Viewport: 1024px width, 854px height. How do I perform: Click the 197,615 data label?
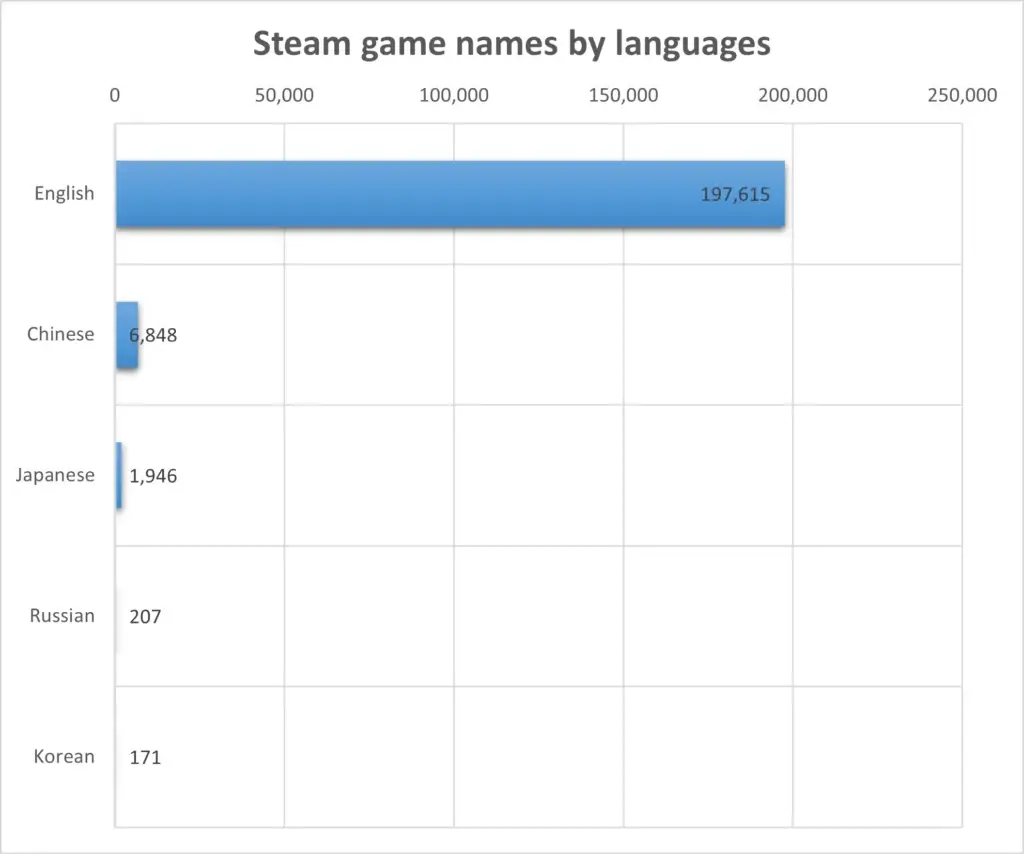coord(735,195)
